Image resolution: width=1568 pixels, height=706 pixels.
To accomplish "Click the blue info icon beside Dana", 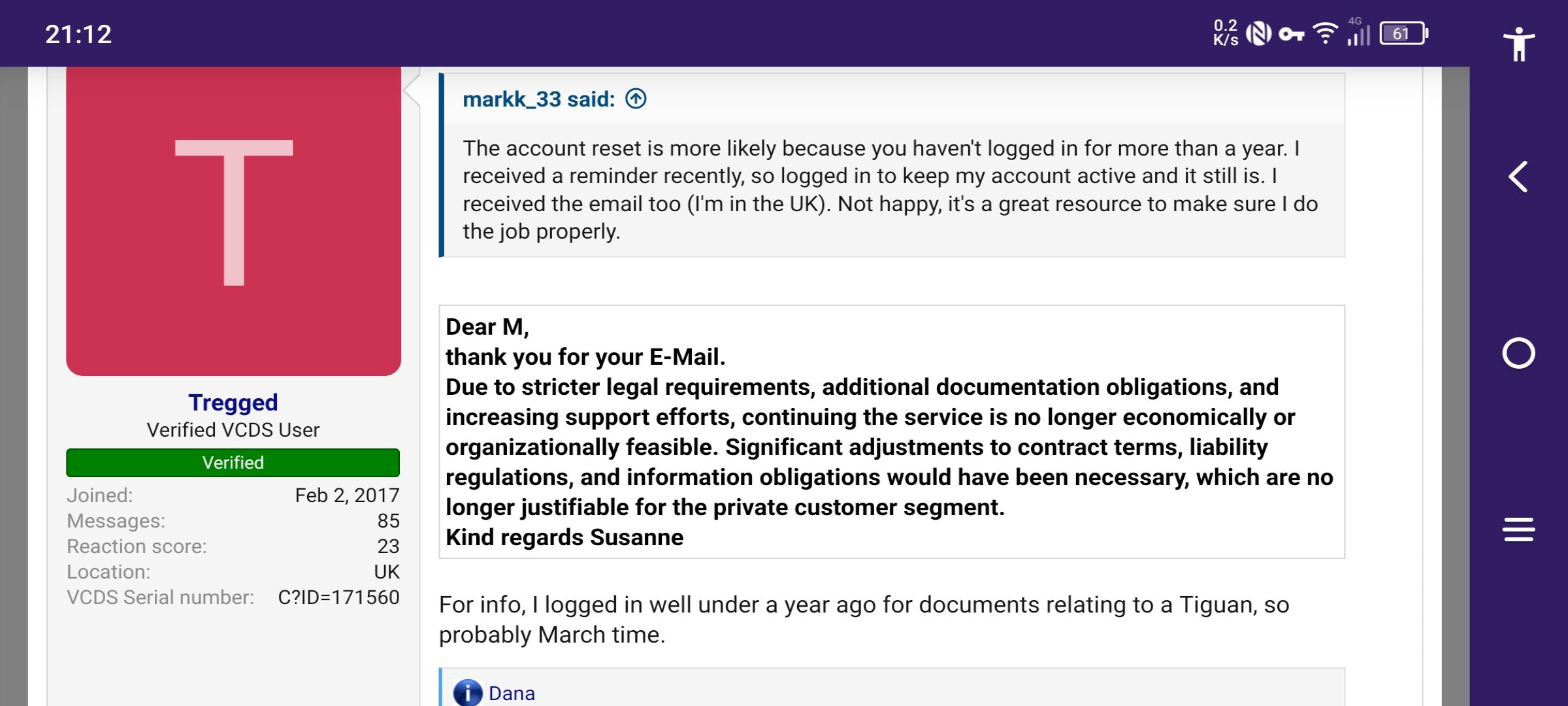I will click(x=467, y=693).
